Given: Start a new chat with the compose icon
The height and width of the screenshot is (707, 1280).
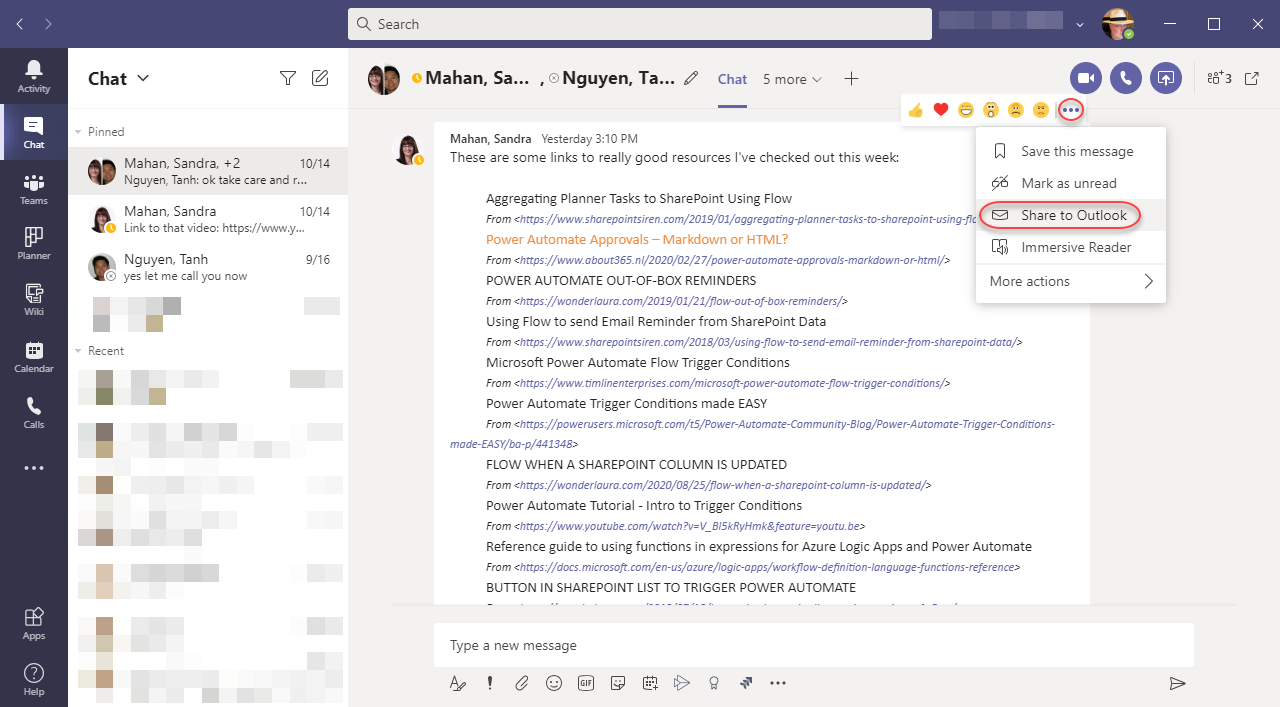Looking at the screenshot, I should coord(320,78).
